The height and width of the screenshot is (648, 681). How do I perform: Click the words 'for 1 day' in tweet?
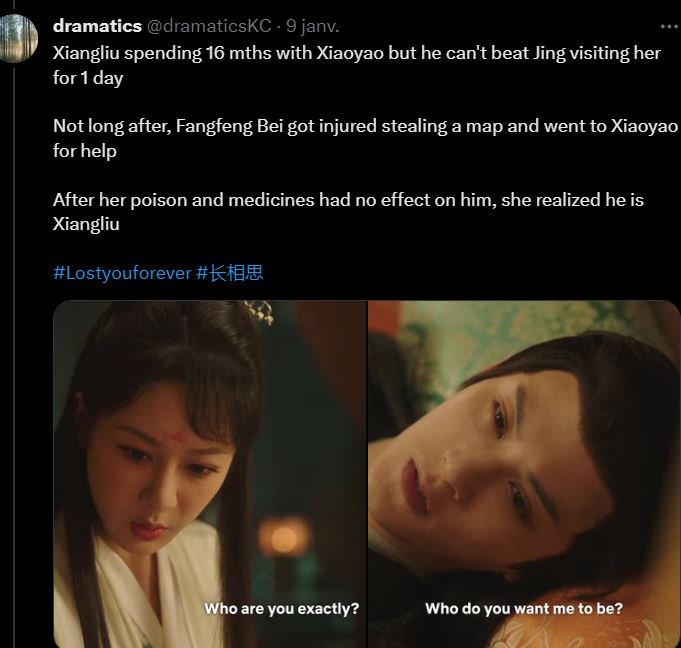point(88,78)
